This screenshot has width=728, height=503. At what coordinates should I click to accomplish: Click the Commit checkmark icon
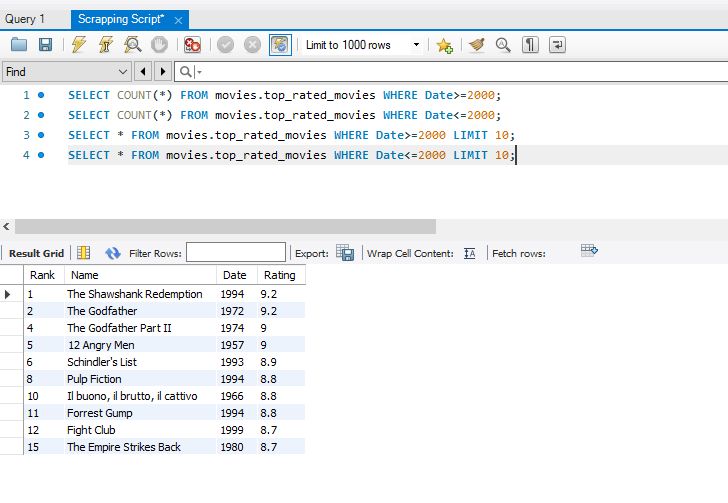pos(226,45)
